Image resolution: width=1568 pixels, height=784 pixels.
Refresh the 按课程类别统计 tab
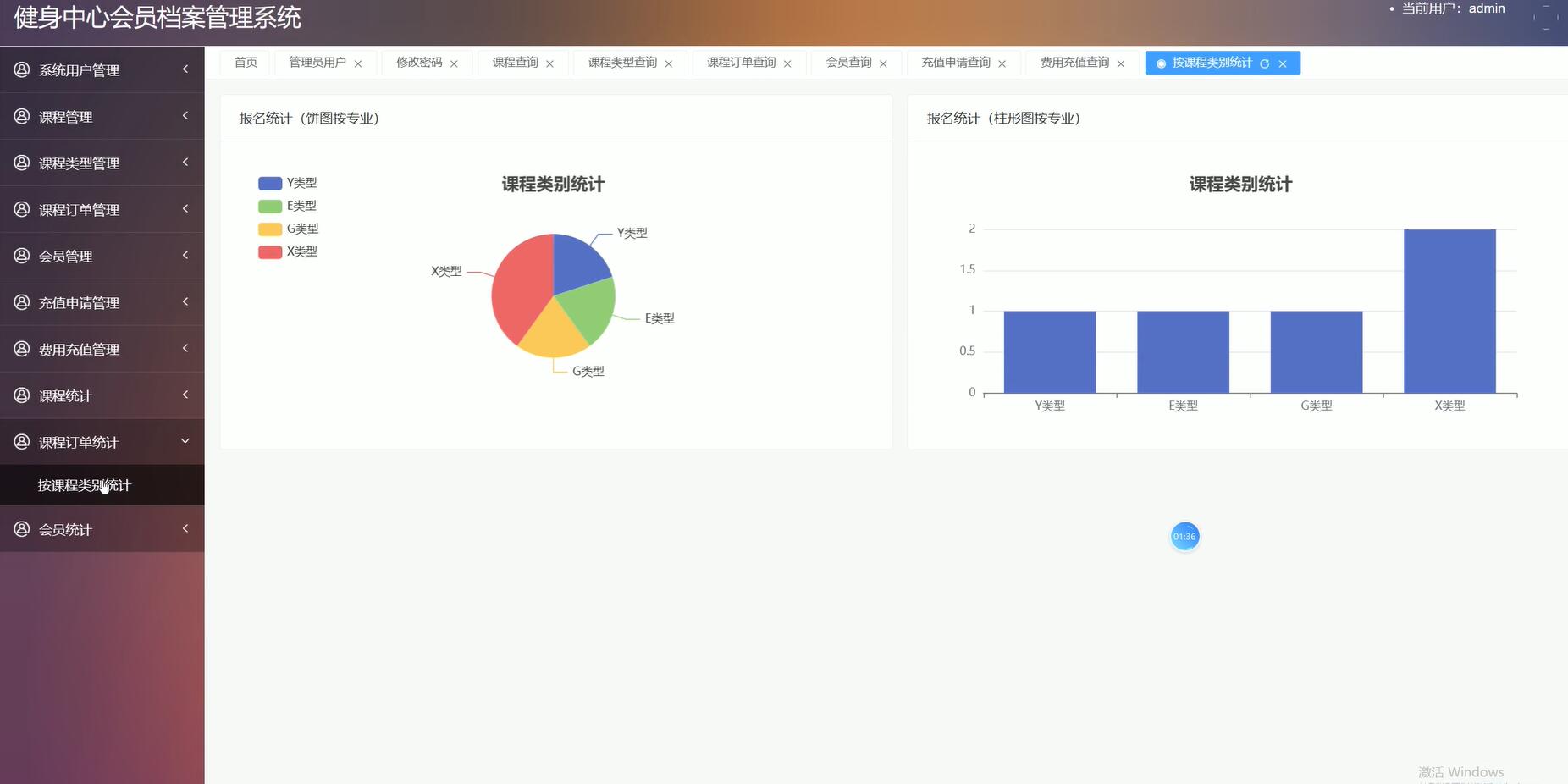(x=1264, y=63)
